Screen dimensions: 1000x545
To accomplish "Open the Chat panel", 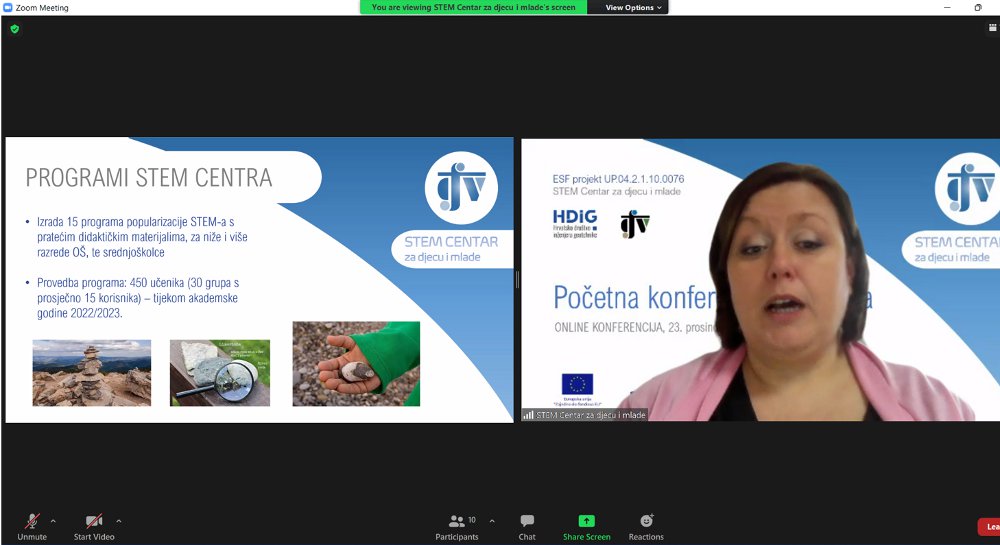I will click(x=527, y=526).
